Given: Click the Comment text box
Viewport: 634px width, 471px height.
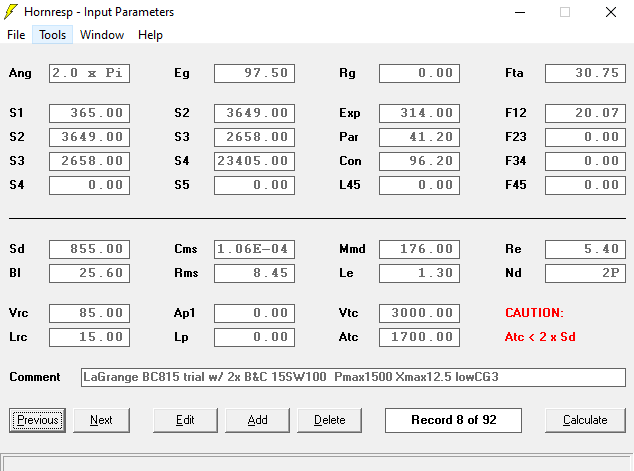Looking at the screenshot, I should pyautogui.click(x=353, y=377).
